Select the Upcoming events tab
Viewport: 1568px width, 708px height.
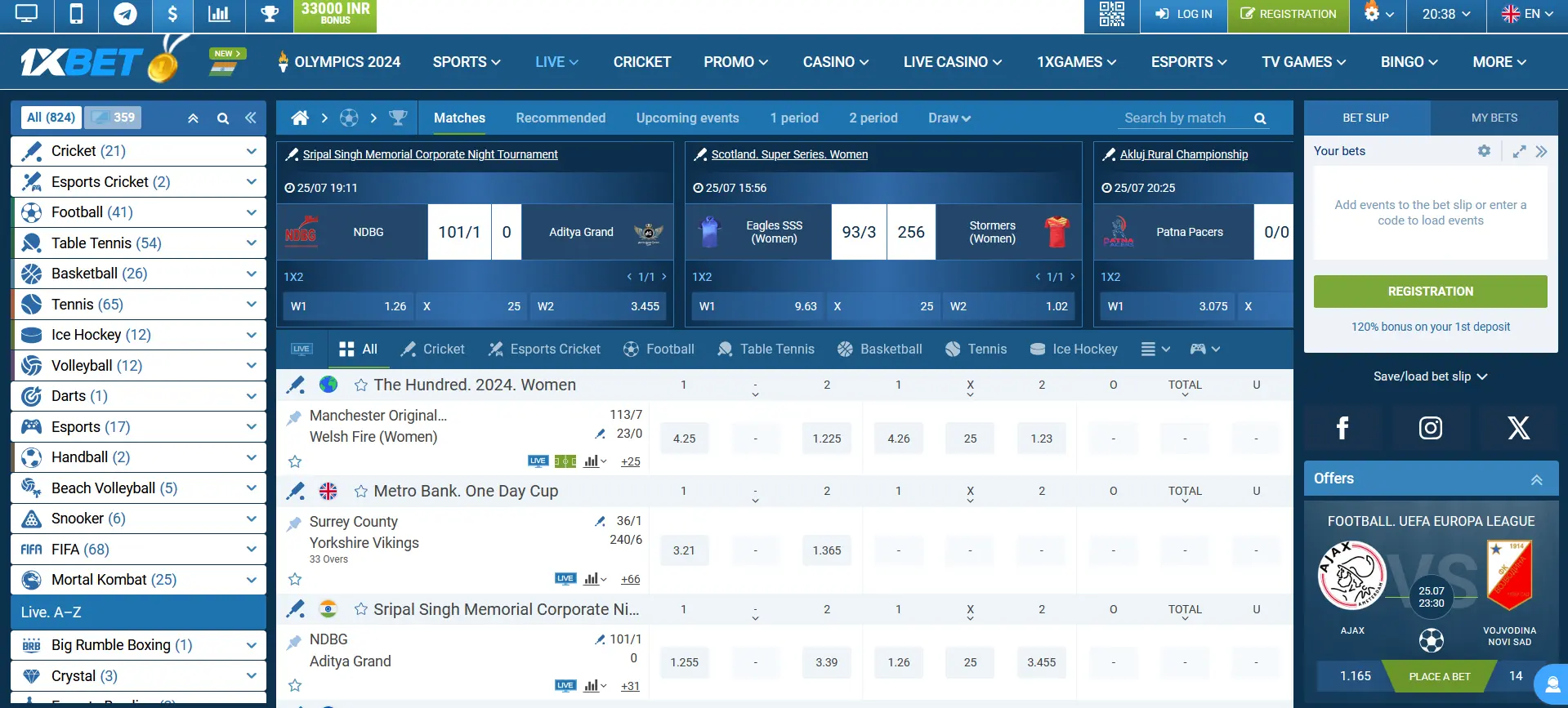pyautogui.click(x=687, y=118)
